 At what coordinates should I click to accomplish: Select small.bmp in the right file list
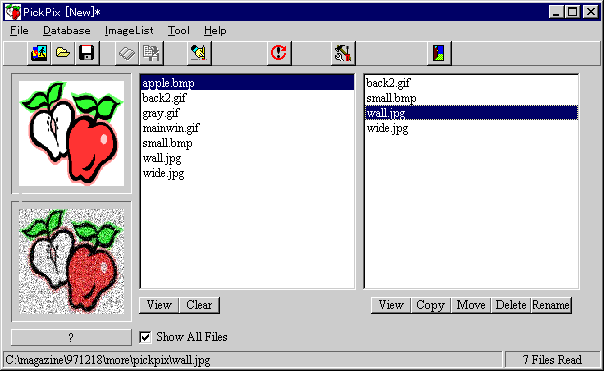[471, 98]
